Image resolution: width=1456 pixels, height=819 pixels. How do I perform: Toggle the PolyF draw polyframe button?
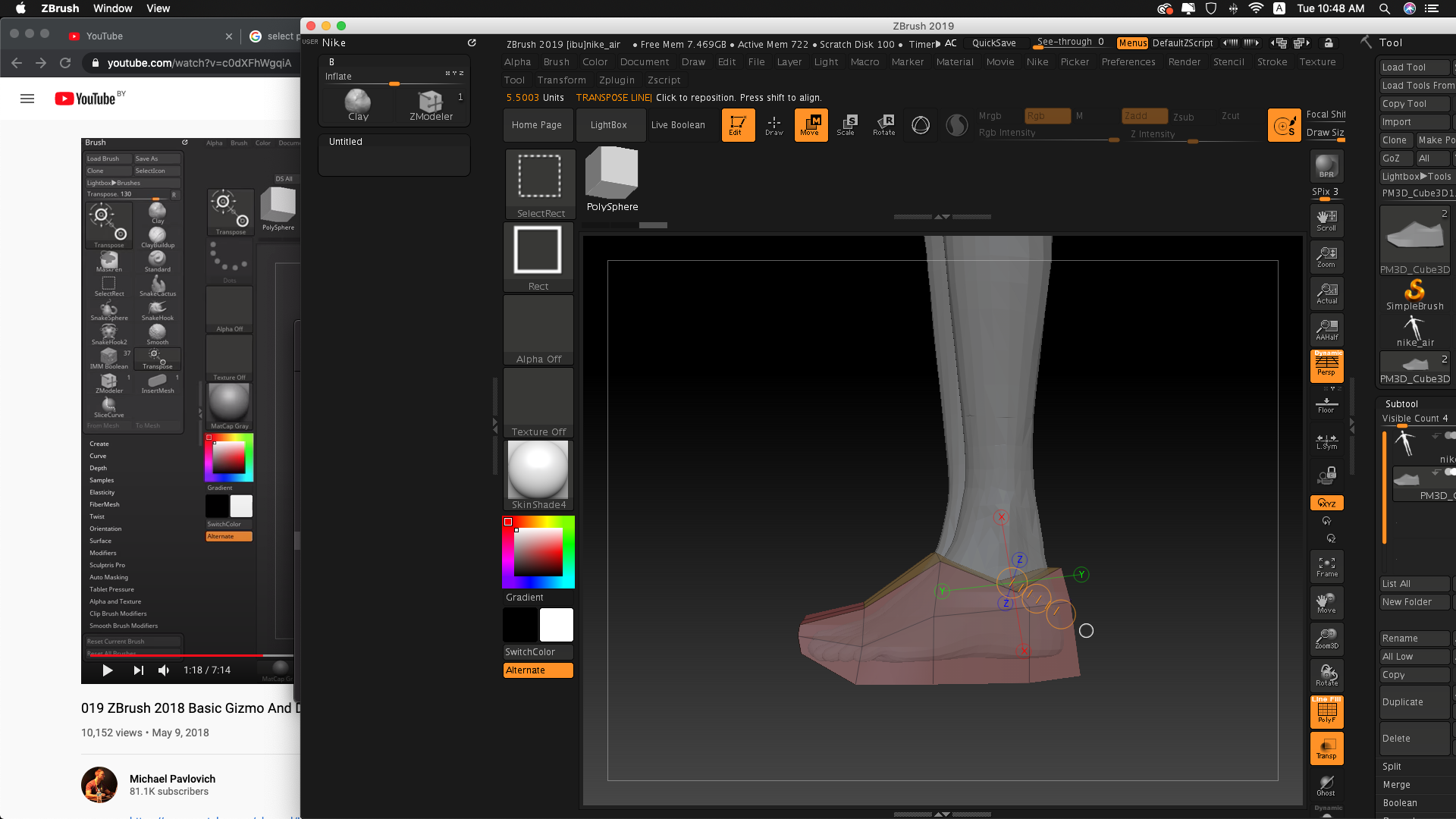click(1326, 712)
